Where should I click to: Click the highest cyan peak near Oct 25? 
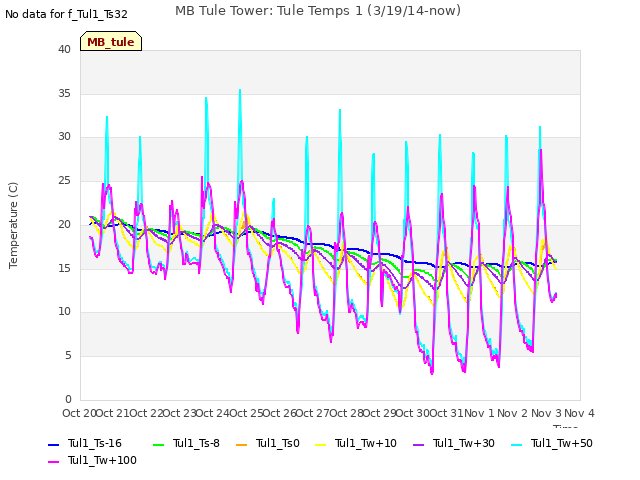(x=240, y=90)
